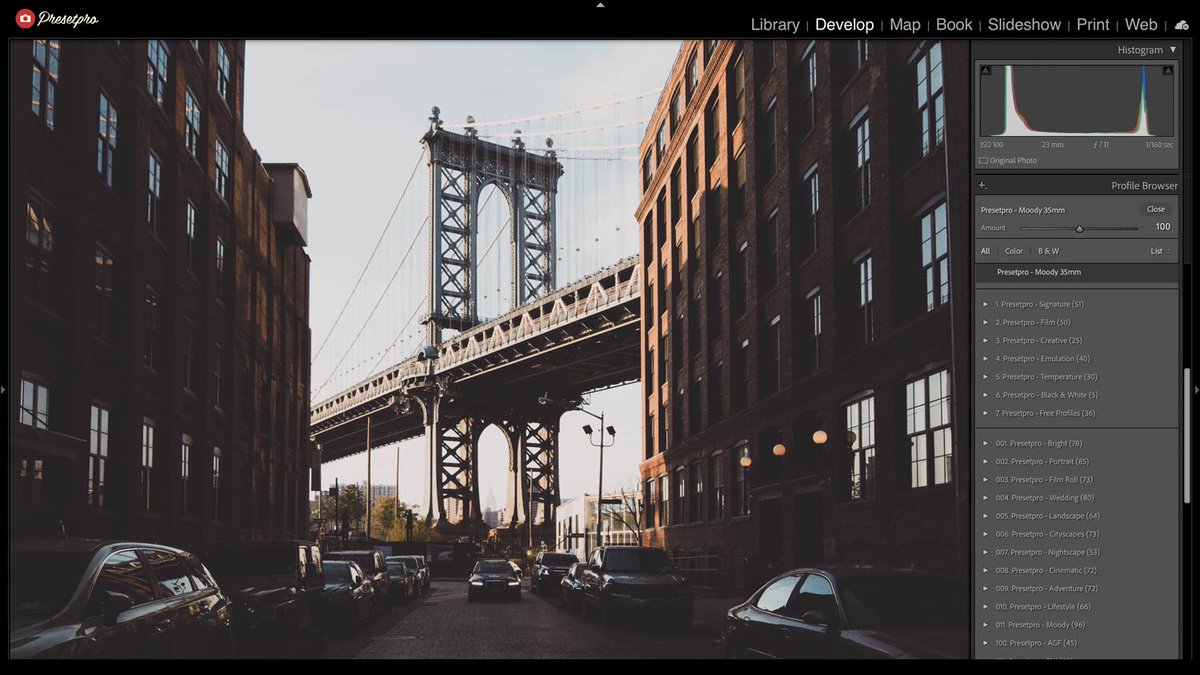Expand 003. Presetpro - Film Roll (73)

tap(985, 479)
